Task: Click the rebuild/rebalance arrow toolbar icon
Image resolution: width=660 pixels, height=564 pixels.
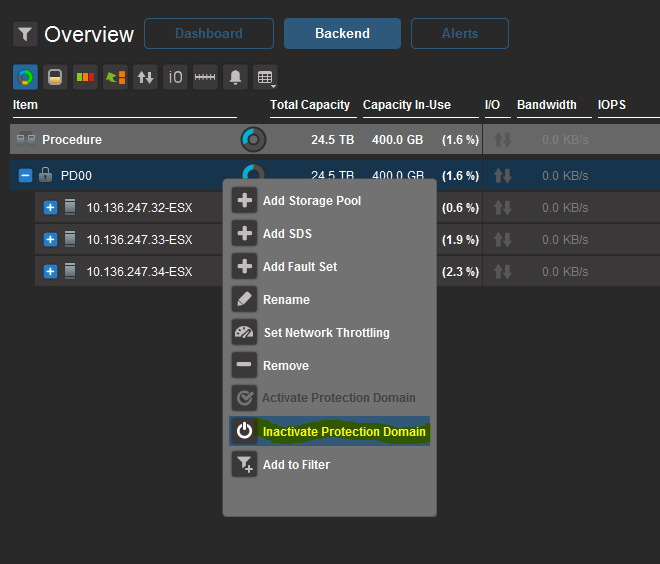Action: coord(115,77)
